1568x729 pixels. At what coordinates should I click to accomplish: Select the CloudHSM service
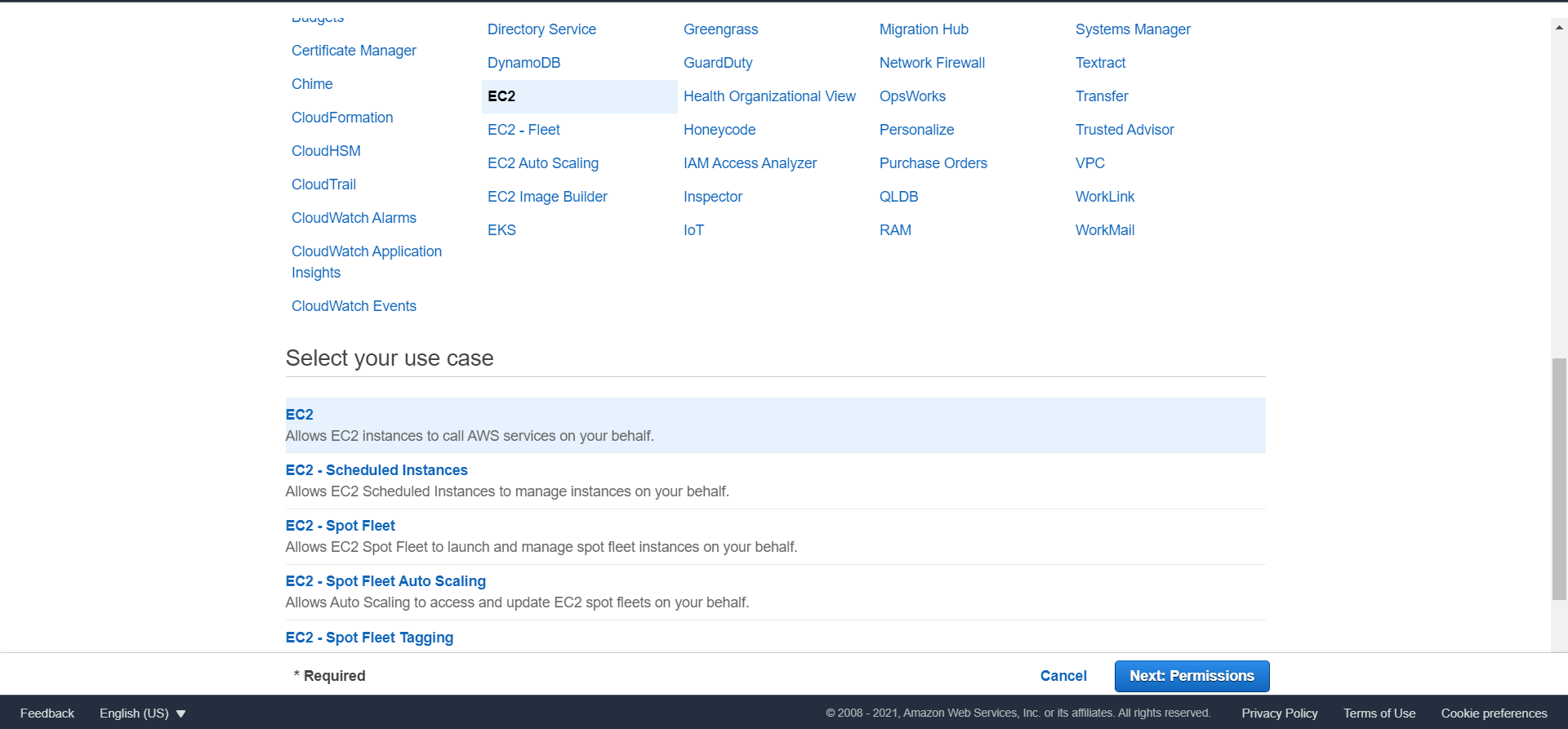(x=326, y=151)
